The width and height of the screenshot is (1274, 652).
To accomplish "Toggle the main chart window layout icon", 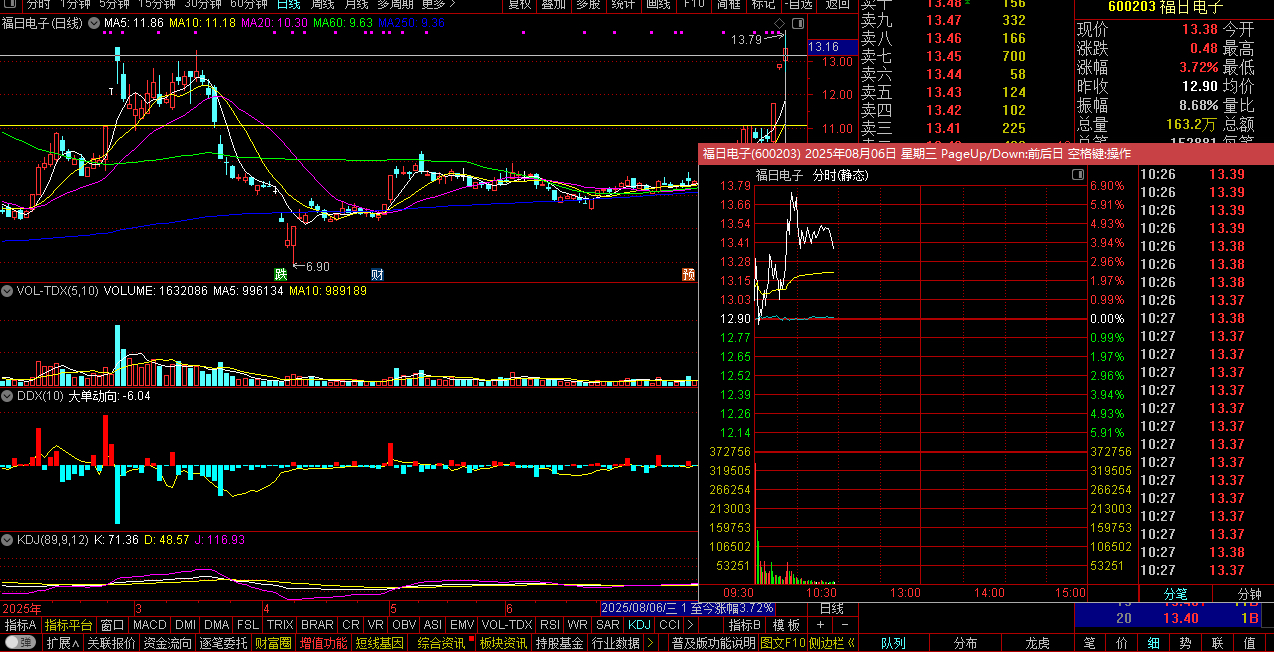I will coord(798,22).
